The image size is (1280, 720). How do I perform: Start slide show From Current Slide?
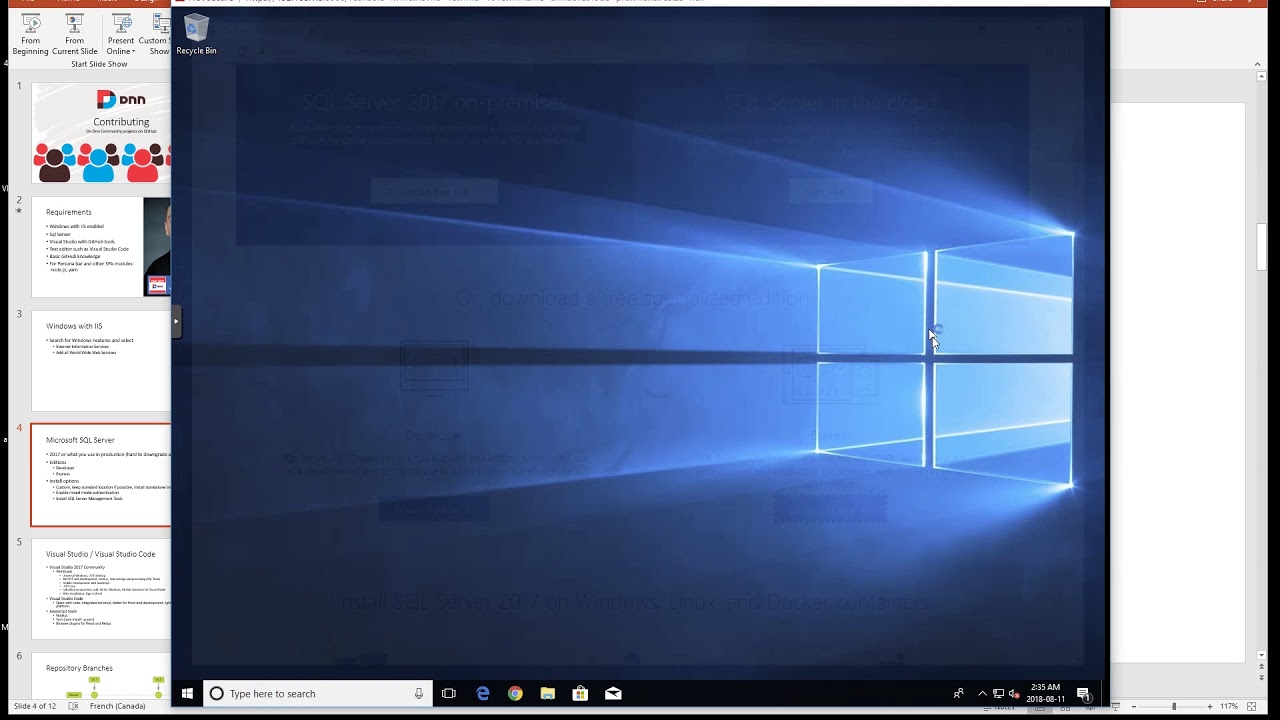click(75, 35)
